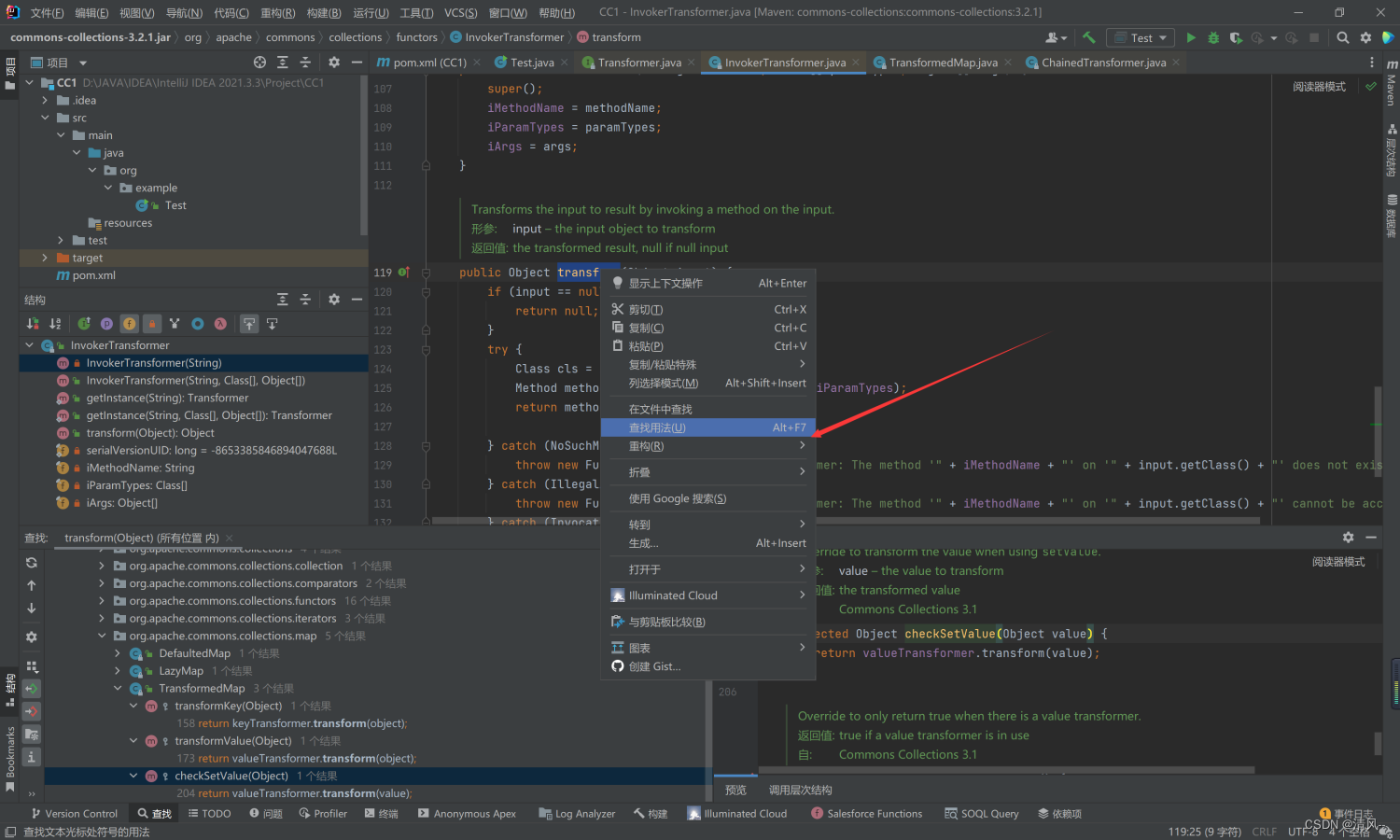1400x840 pixels.
Task: Select 查找用法 in the context menu
Action: [x=708, y=427]
